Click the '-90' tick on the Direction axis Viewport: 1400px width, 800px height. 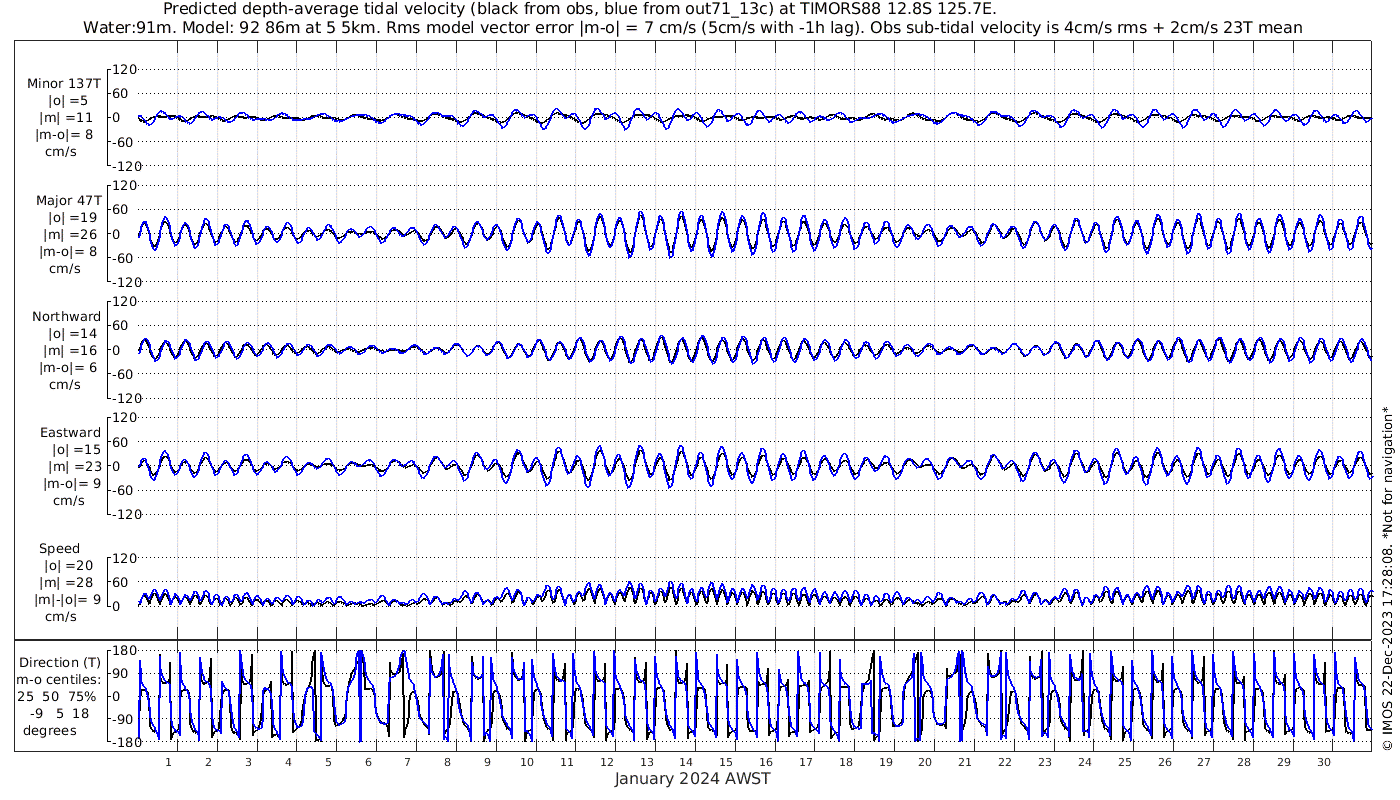coord(124,720)
